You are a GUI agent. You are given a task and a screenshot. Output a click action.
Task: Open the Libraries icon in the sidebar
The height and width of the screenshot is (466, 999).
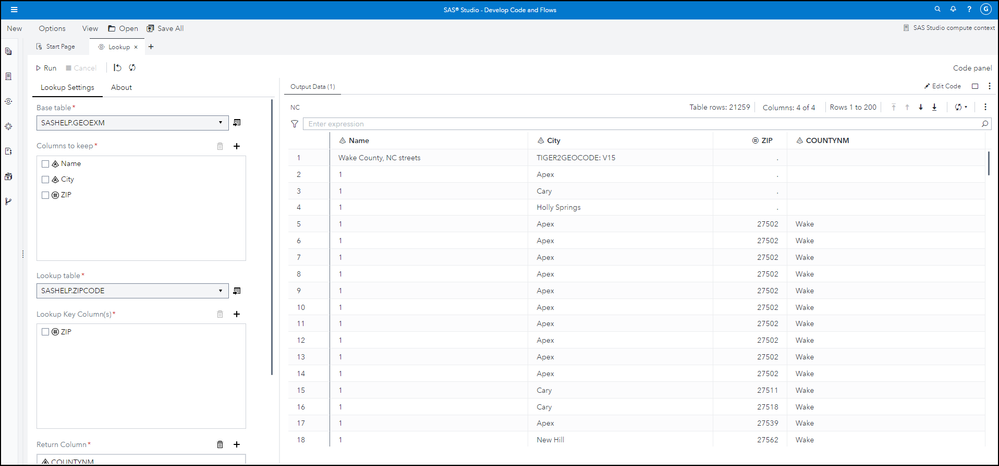point(8,177)
